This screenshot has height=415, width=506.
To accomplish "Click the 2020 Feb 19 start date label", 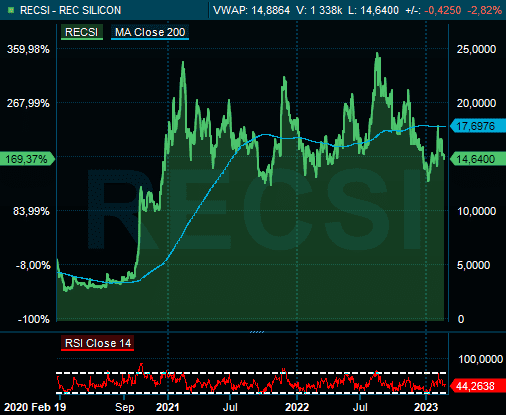I will point(35,407).
